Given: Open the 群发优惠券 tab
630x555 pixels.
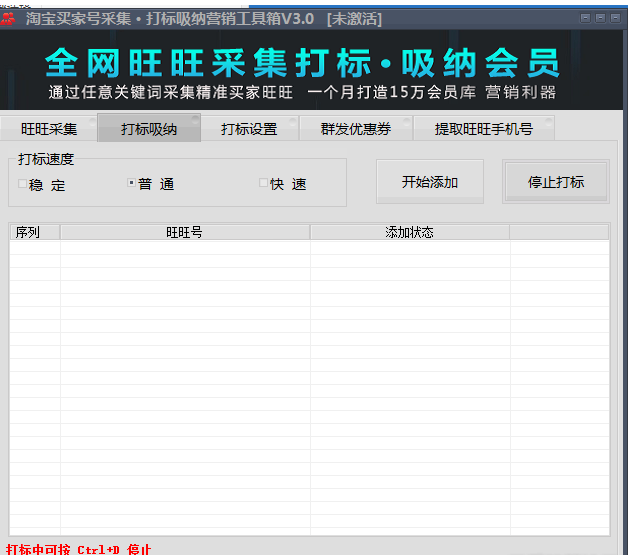Looking at the screenshot, I should point(356,129).
